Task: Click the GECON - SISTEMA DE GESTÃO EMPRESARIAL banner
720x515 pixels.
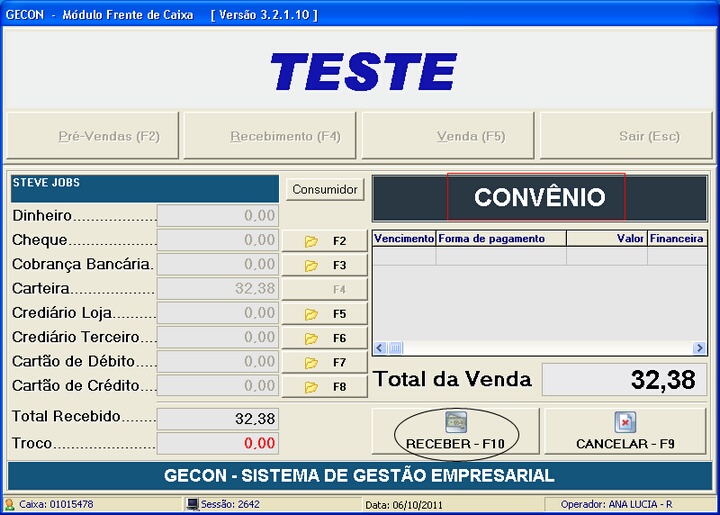Action: 360,476
